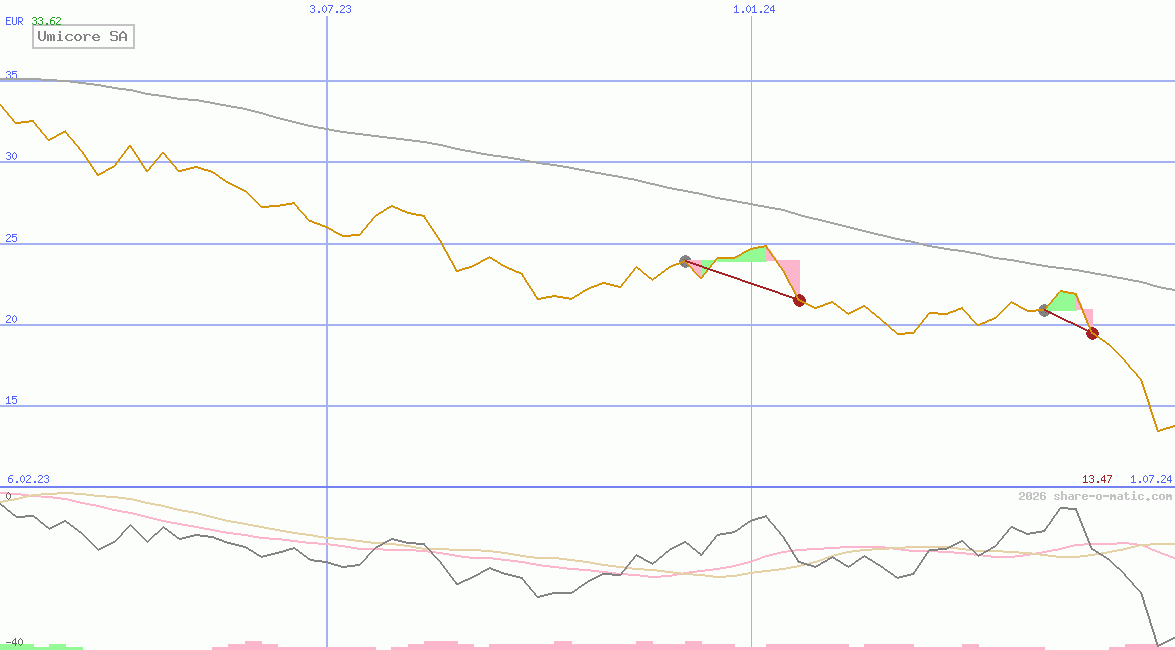Click the last dark red marker near 19.5
The height and width of the screenshot is (650, 1175).
pyautogui.click(x=1092, y=333)
